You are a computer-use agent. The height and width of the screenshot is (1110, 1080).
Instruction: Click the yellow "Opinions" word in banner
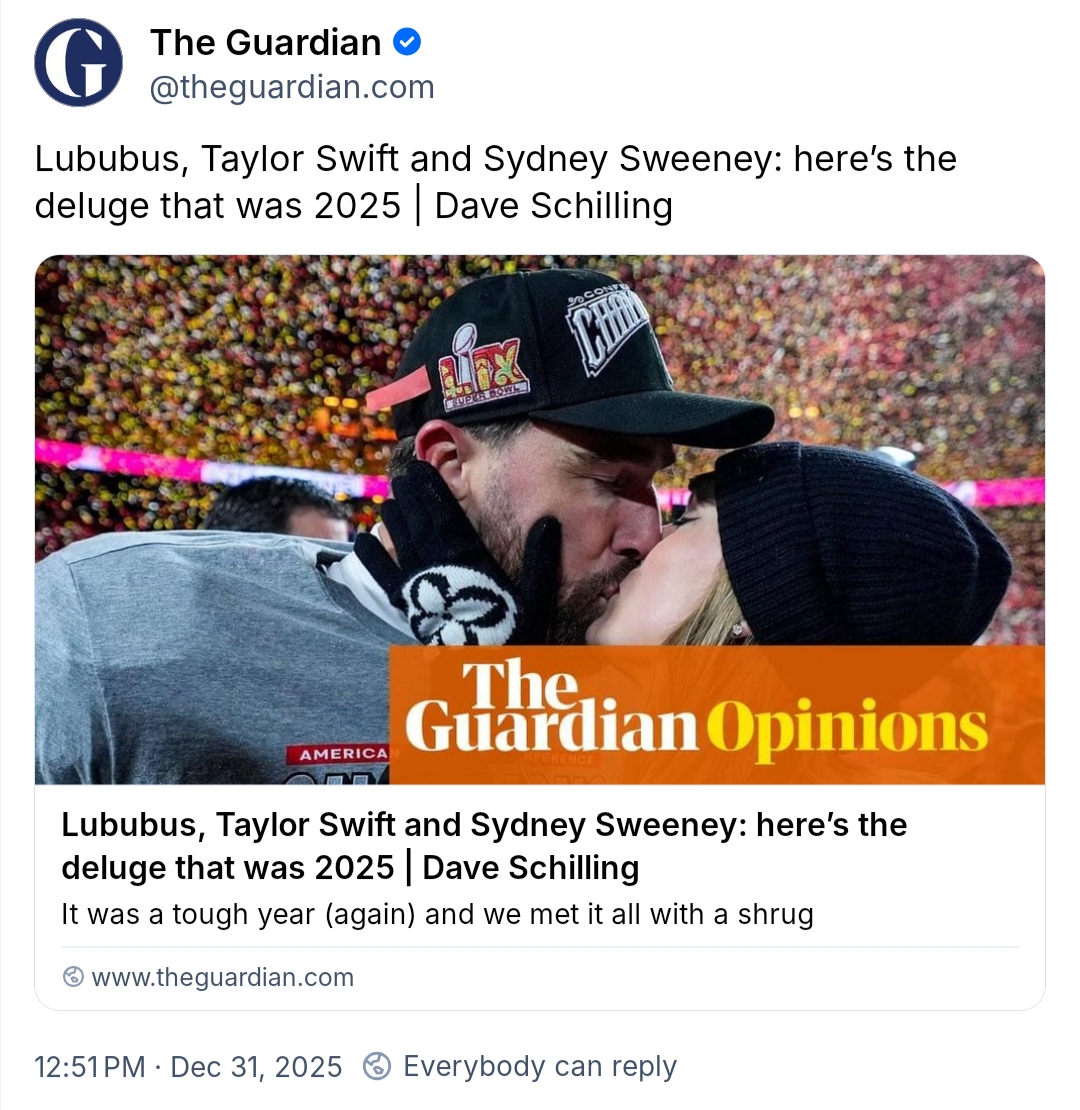[846, 728]
